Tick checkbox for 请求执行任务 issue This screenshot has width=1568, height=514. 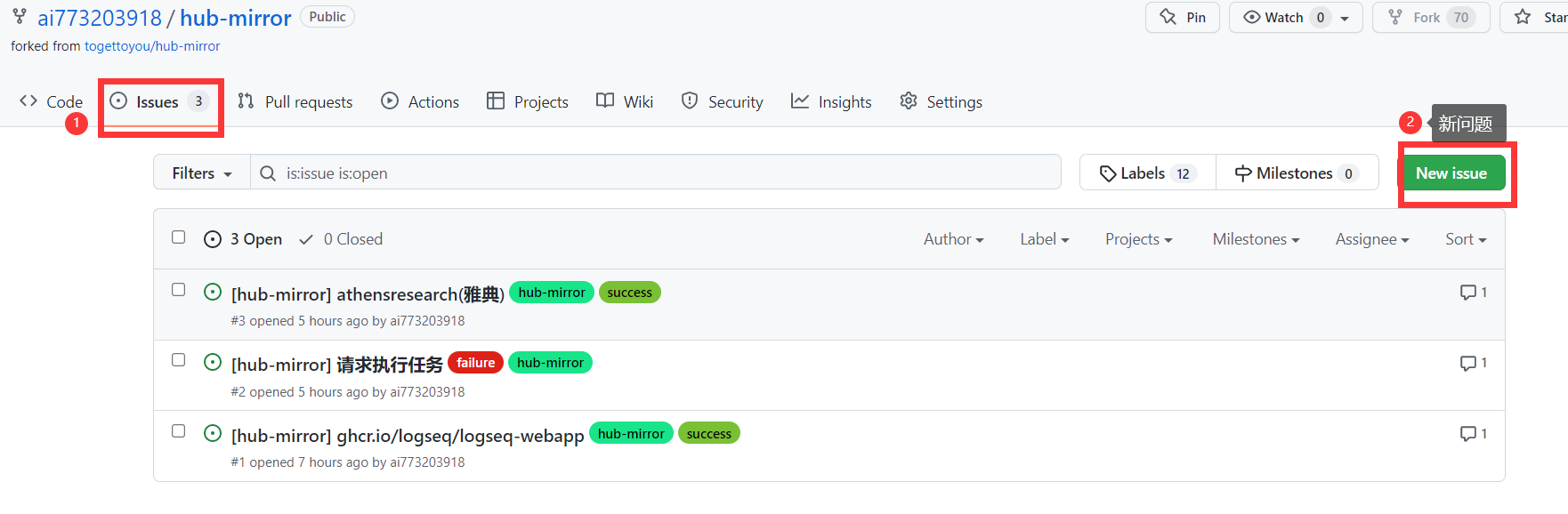pos(179,360)
